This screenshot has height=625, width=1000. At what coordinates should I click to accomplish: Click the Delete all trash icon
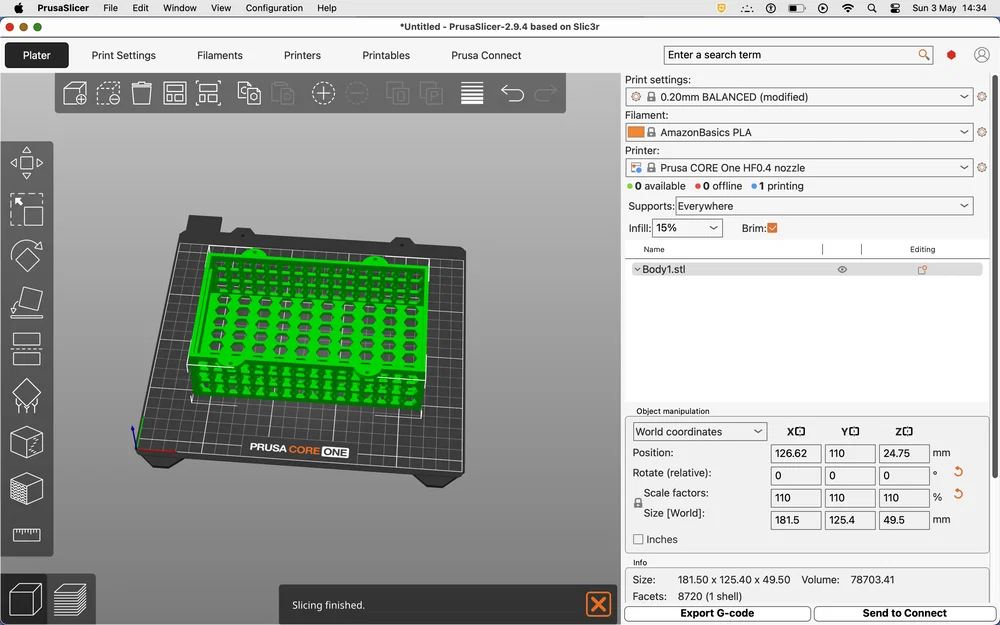click(142, 93)
